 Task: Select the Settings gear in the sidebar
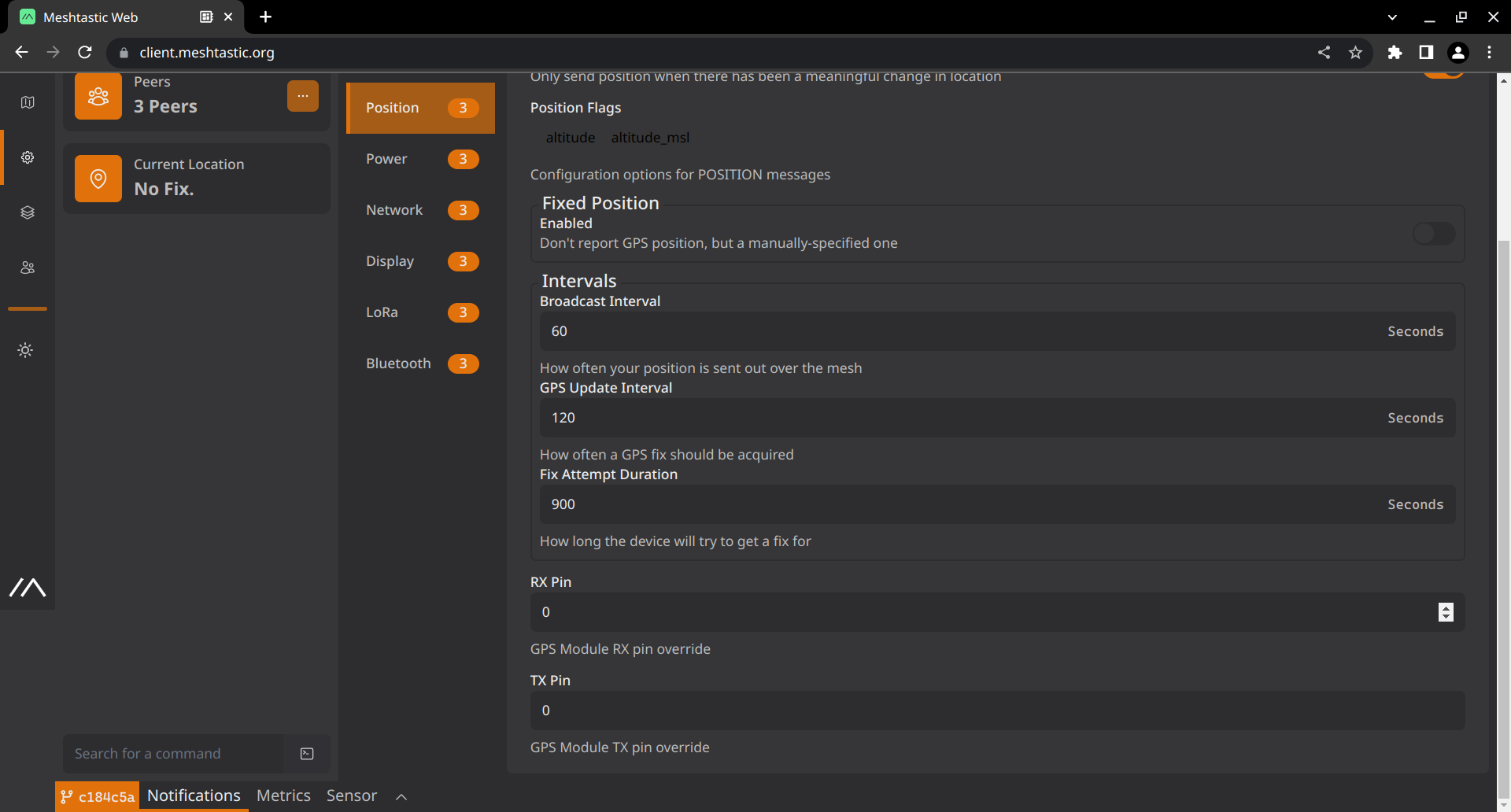28,157
